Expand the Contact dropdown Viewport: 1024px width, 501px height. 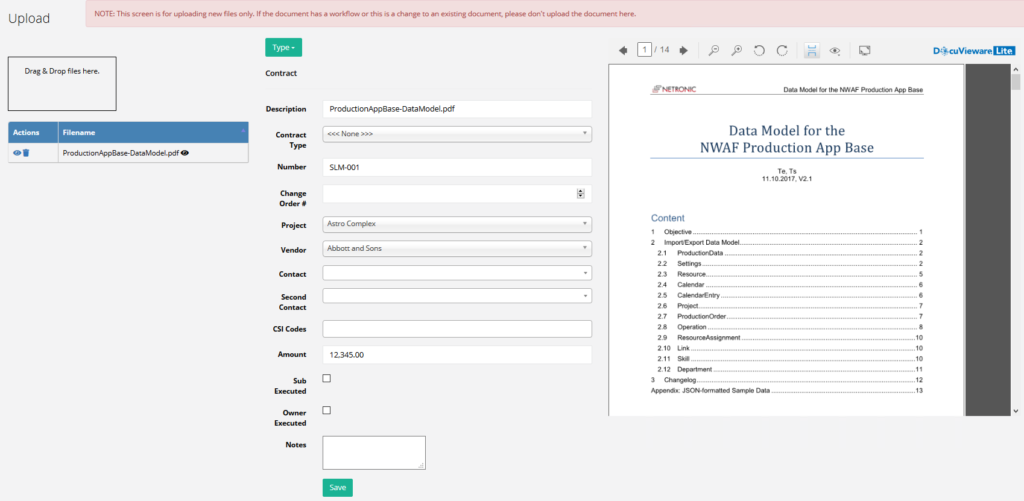click(457, 273)
